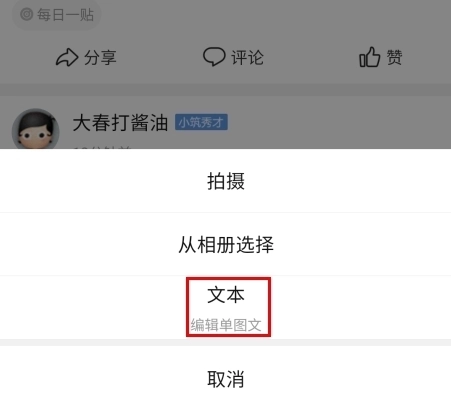Screen dimensions: 451x406
Task: Tap the comment speech bubble icon
Action: click(214, 56)
